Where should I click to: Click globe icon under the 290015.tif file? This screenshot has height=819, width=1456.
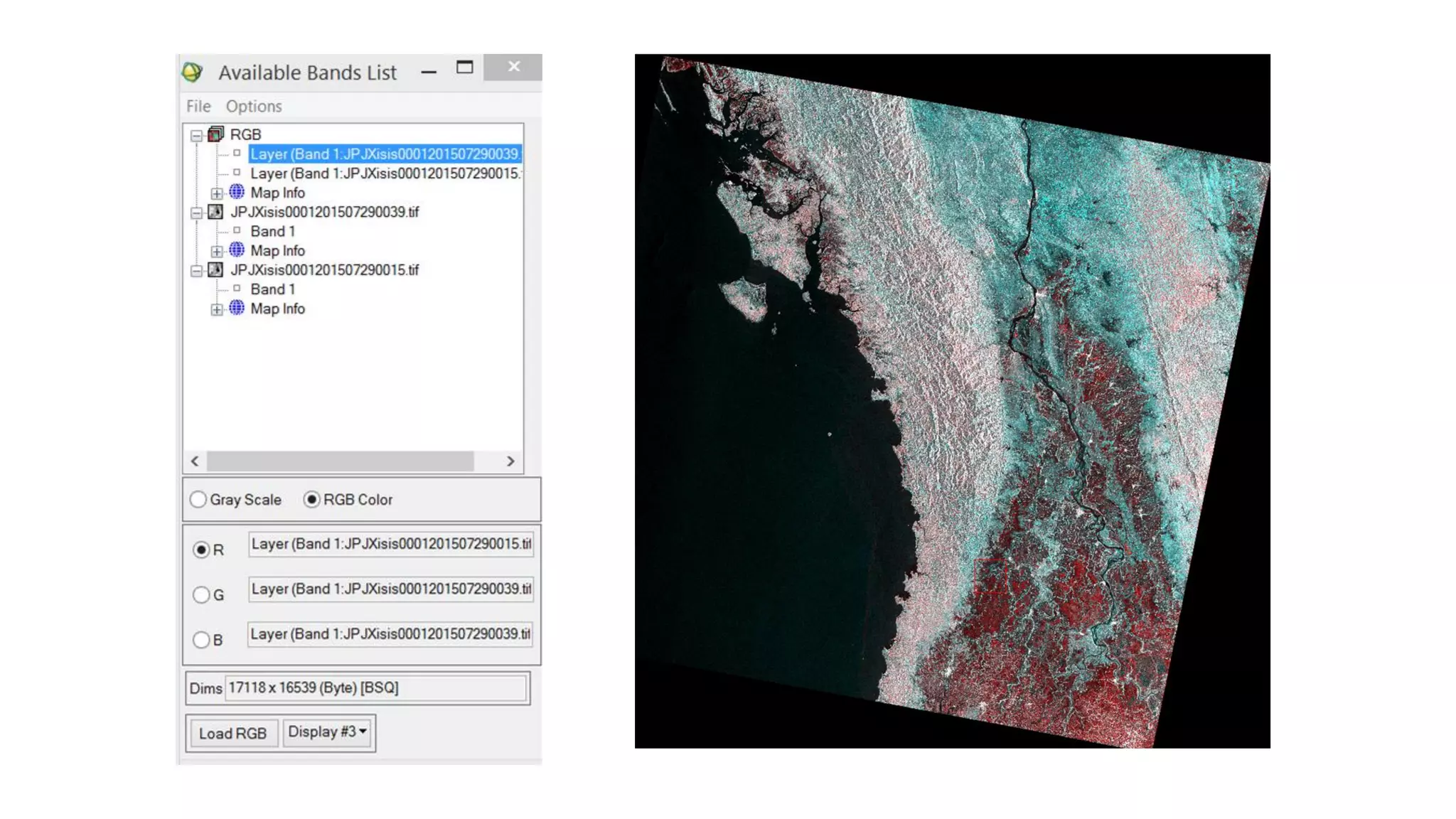tap(237, 309)
